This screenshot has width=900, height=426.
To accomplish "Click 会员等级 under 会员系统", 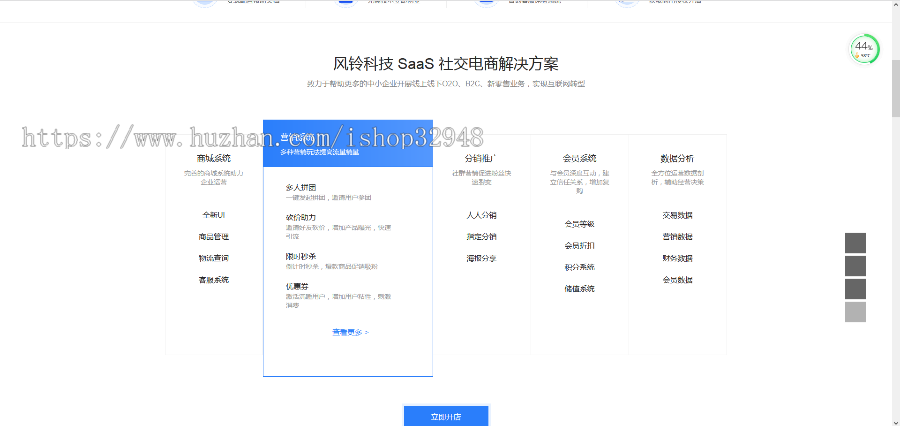I will pyautogui.click(x=579, y=224).
